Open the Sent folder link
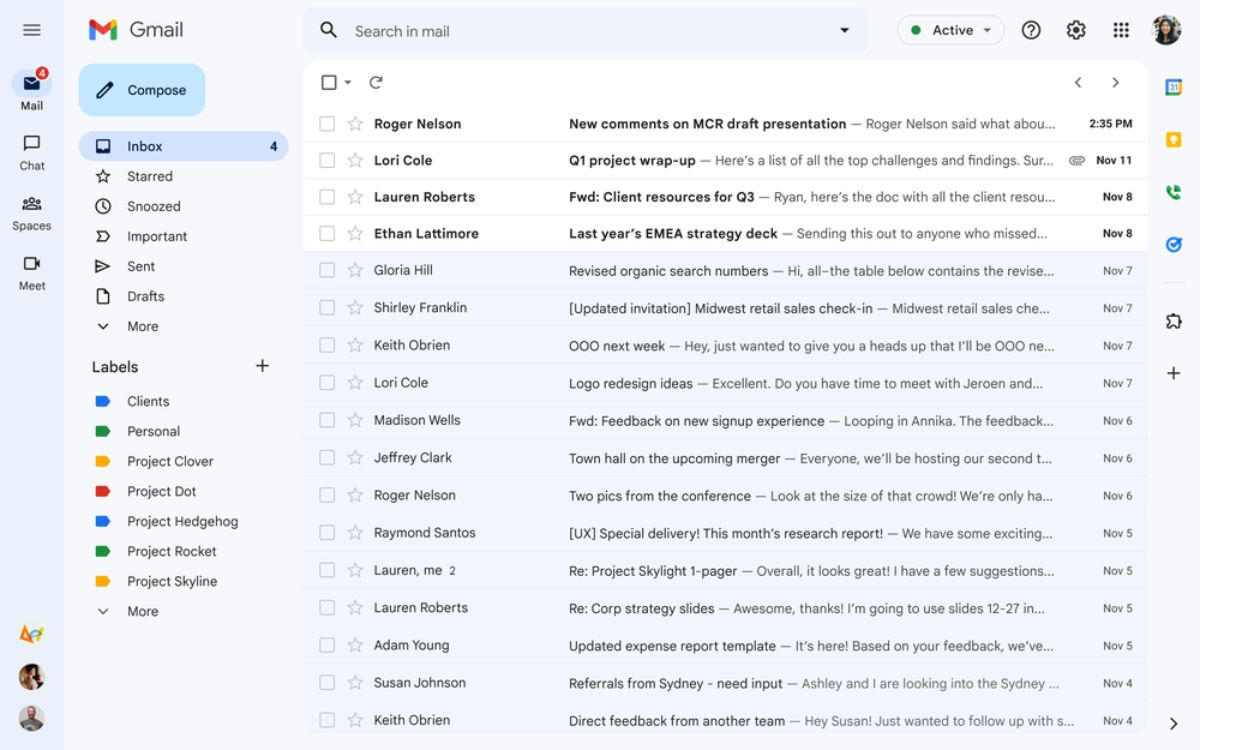This screenshot has height=750, width=1250. click(x=140, y=266)
